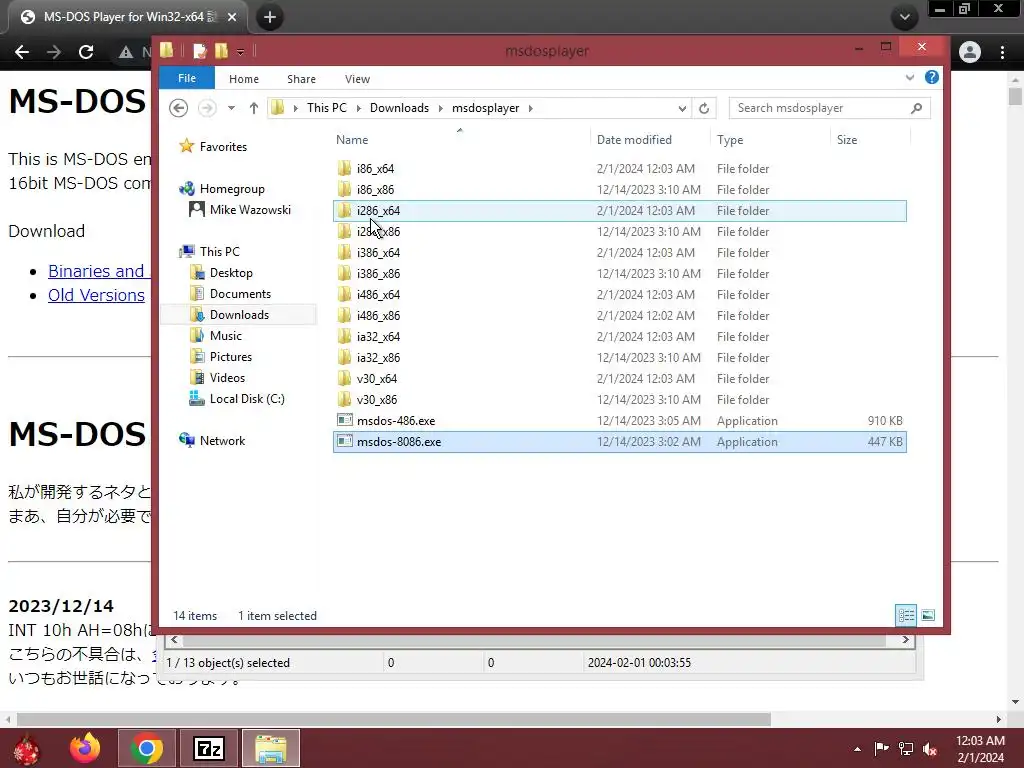This screenshot has height=768, width=1024.
Task: Follow the Old Versions link
Action: point(96,295)
